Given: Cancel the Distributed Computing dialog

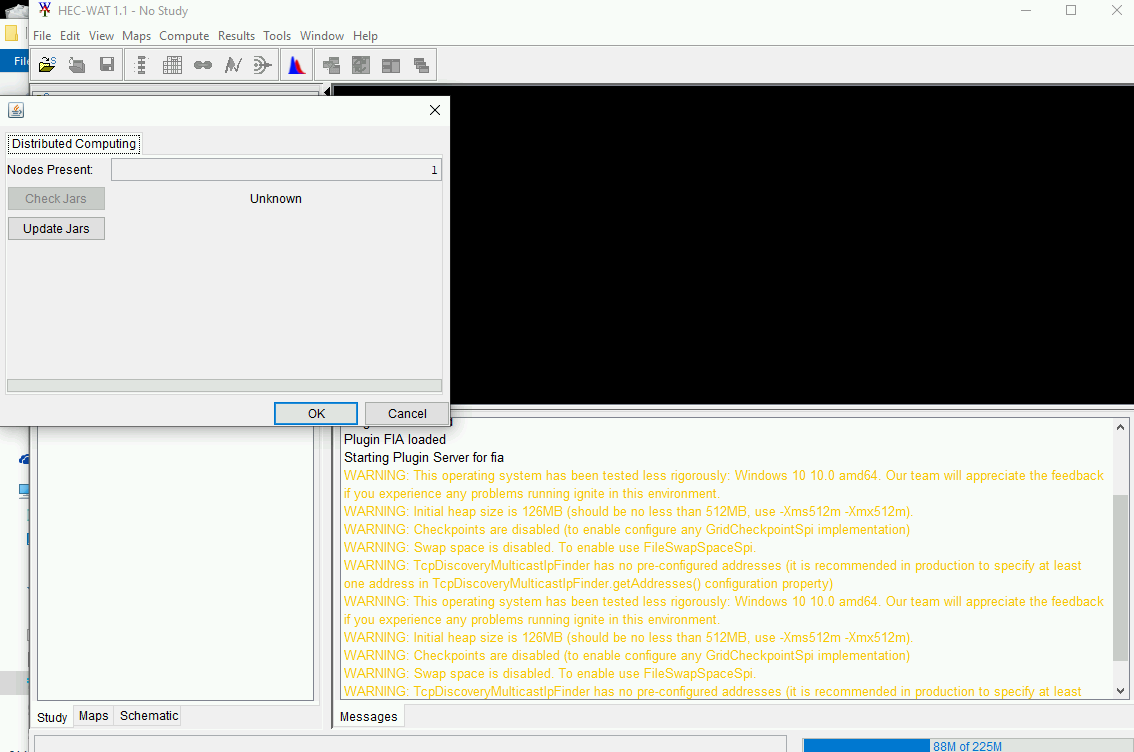Looking at the screenshot, I should pyautogui.click(x=406, y=413).
